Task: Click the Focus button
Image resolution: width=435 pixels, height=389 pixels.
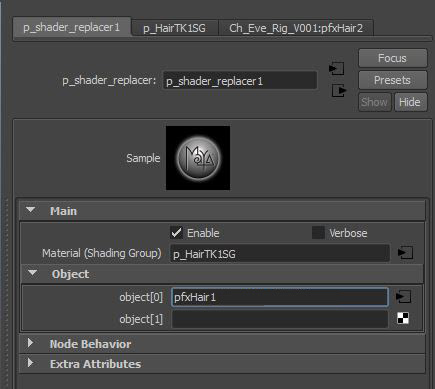Action: click(x=393, y=58)
